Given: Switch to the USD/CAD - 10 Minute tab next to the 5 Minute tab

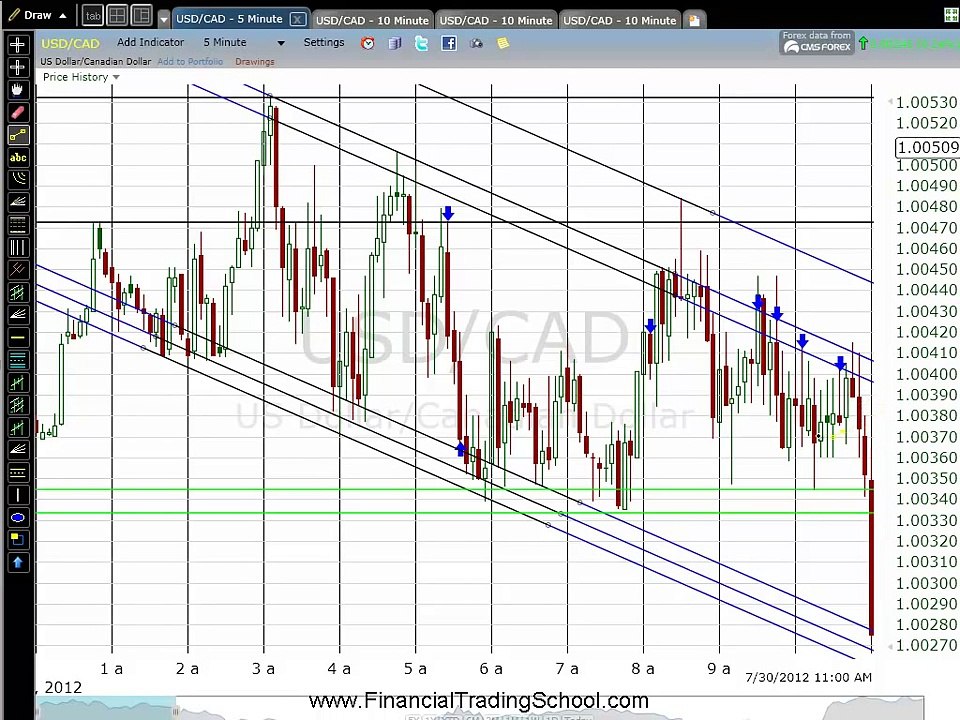Looking at the screenshot, I should coord(372,20).
